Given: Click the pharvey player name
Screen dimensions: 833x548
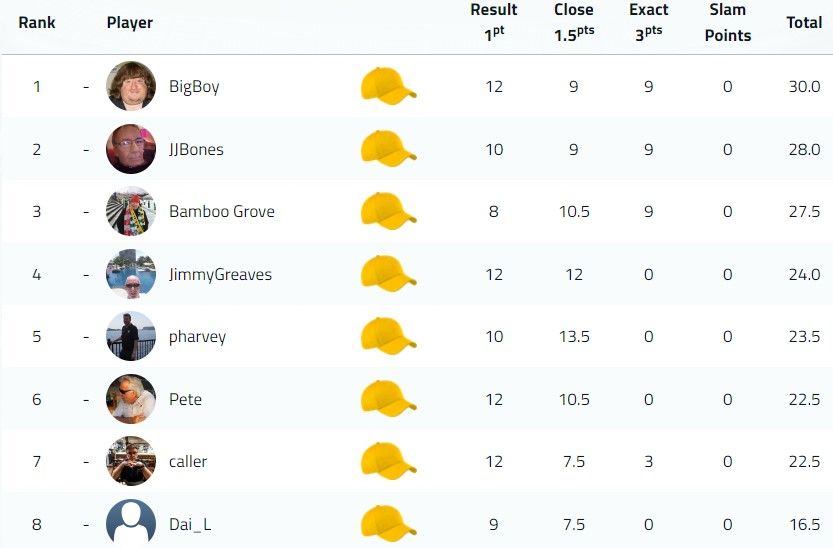Looking at the screenshot, I should click(x=197, y=337).
